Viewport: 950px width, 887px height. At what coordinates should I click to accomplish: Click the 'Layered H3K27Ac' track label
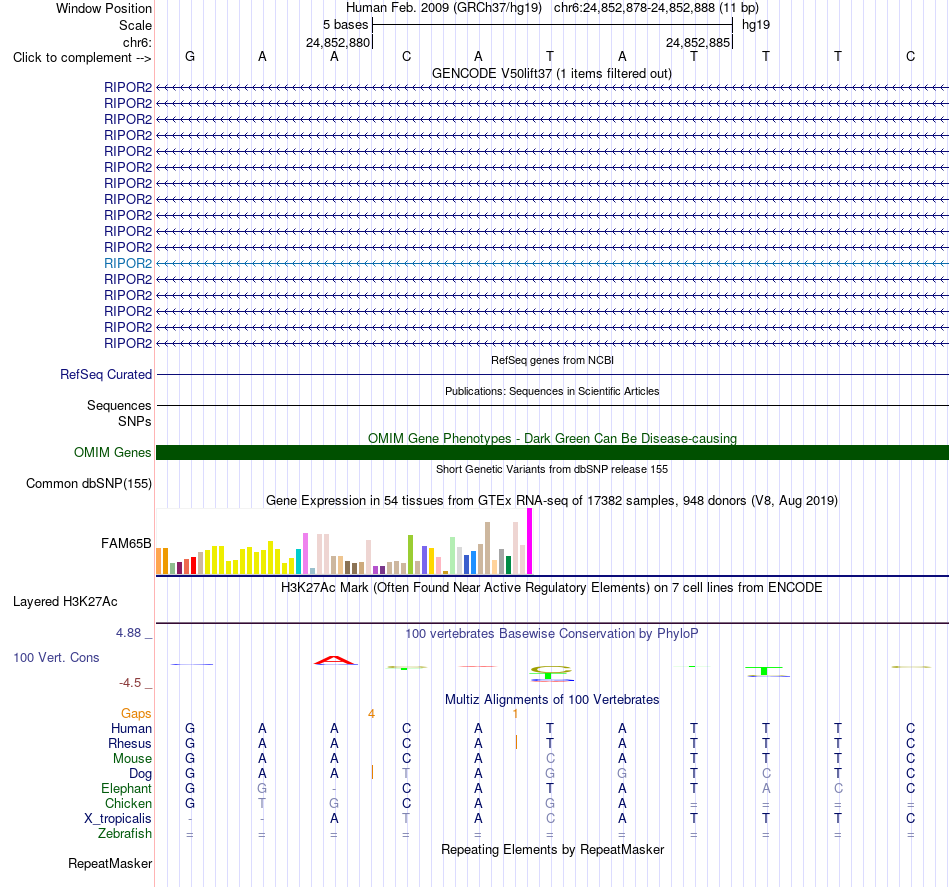pos(65,602)
